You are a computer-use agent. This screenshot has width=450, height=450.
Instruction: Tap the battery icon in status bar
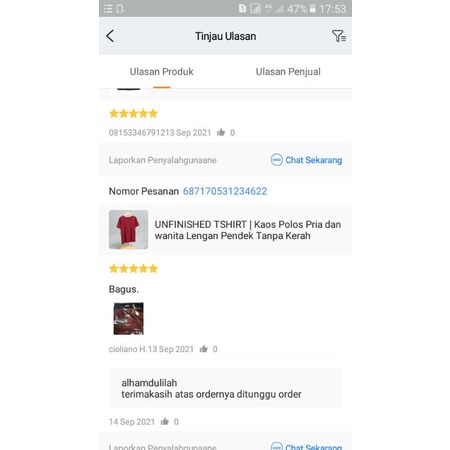click(x=312, y=9)
